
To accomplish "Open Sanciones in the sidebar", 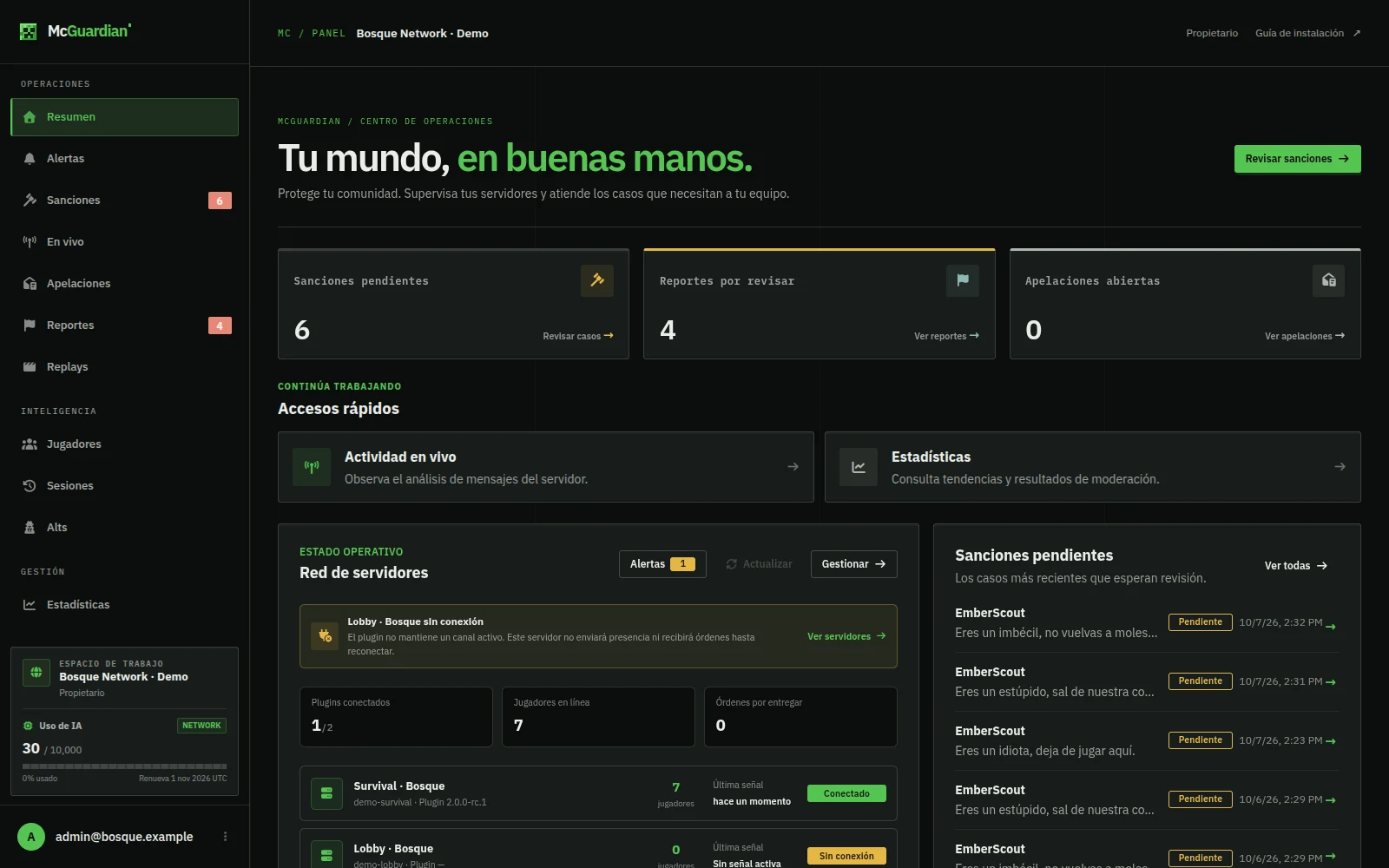I will (x=124, y=201).
